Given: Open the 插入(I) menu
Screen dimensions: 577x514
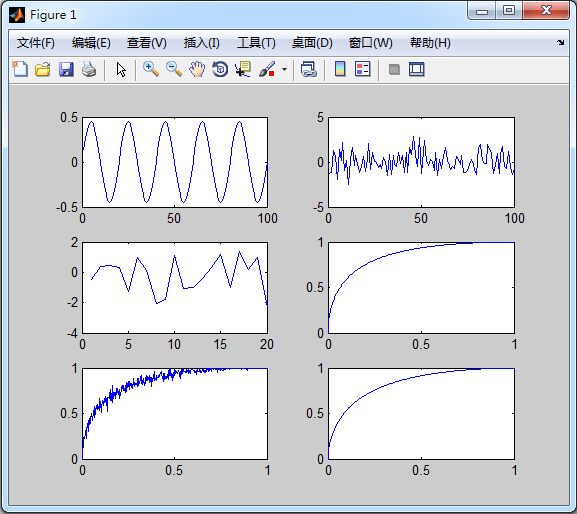Looking at the screenshot, I should pos(202,43).
